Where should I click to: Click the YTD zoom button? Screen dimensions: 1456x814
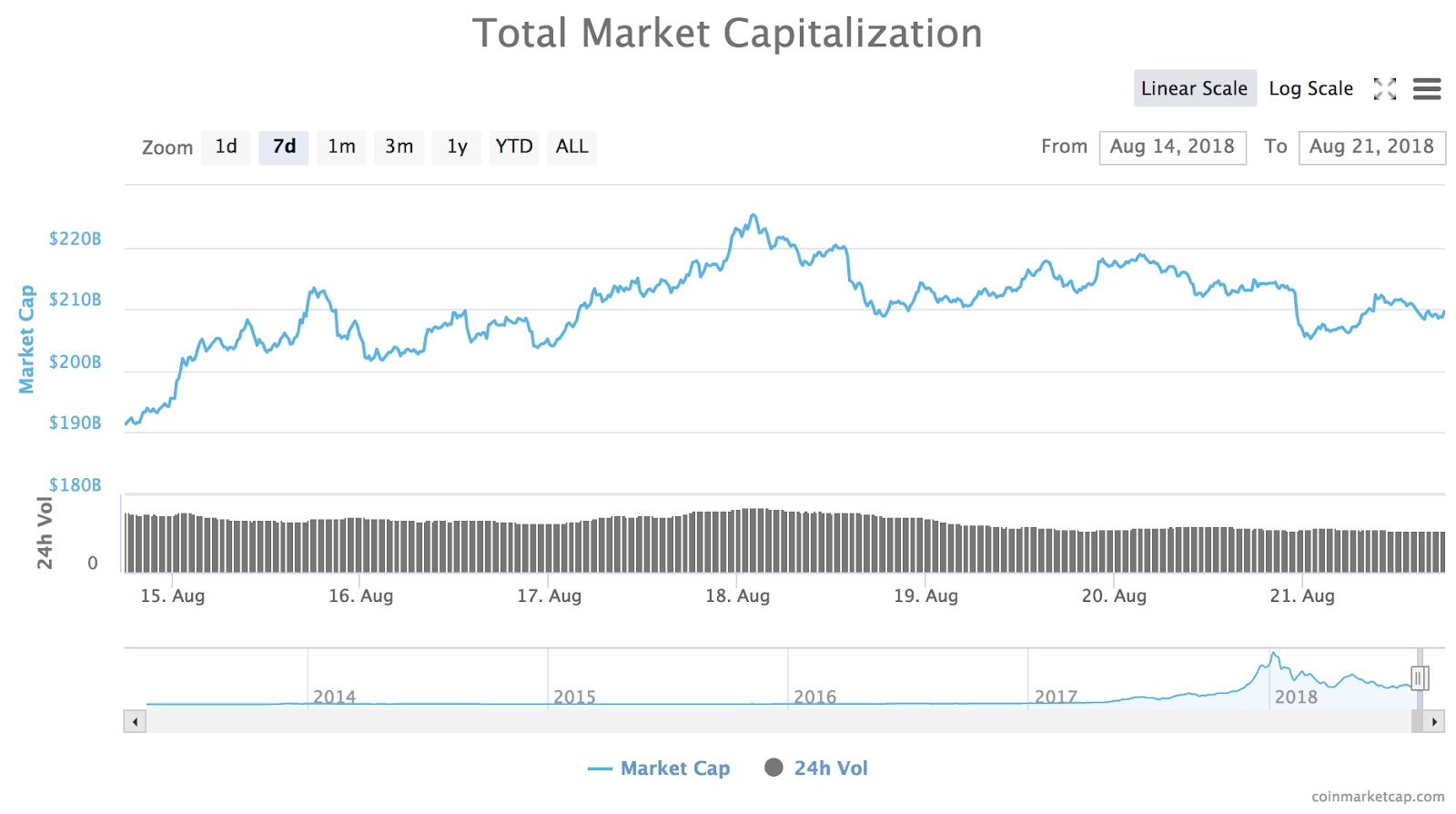514,147
